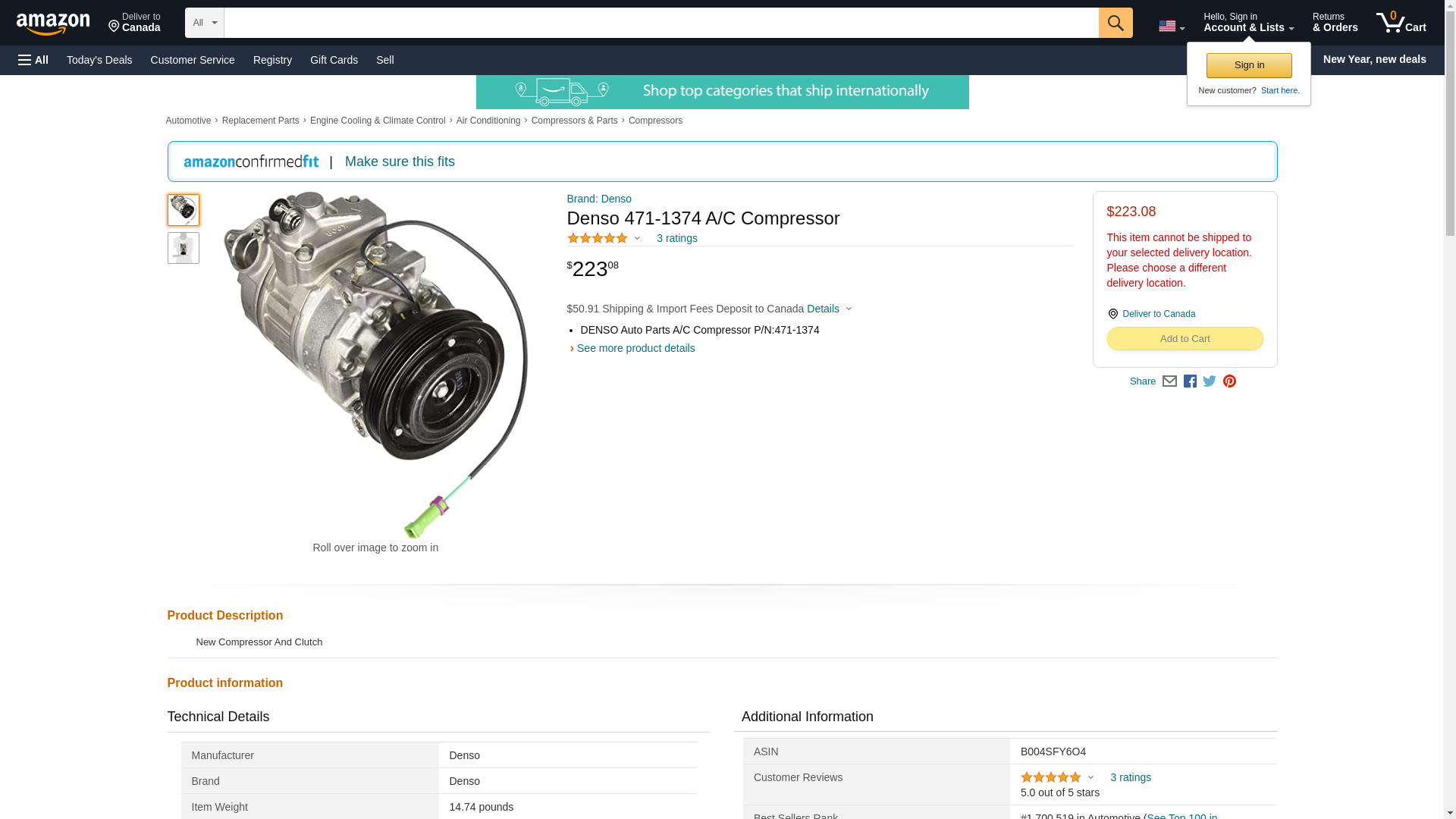Click the $223.08 price in buy box
1456x819 pixels.
(1131, 212)
